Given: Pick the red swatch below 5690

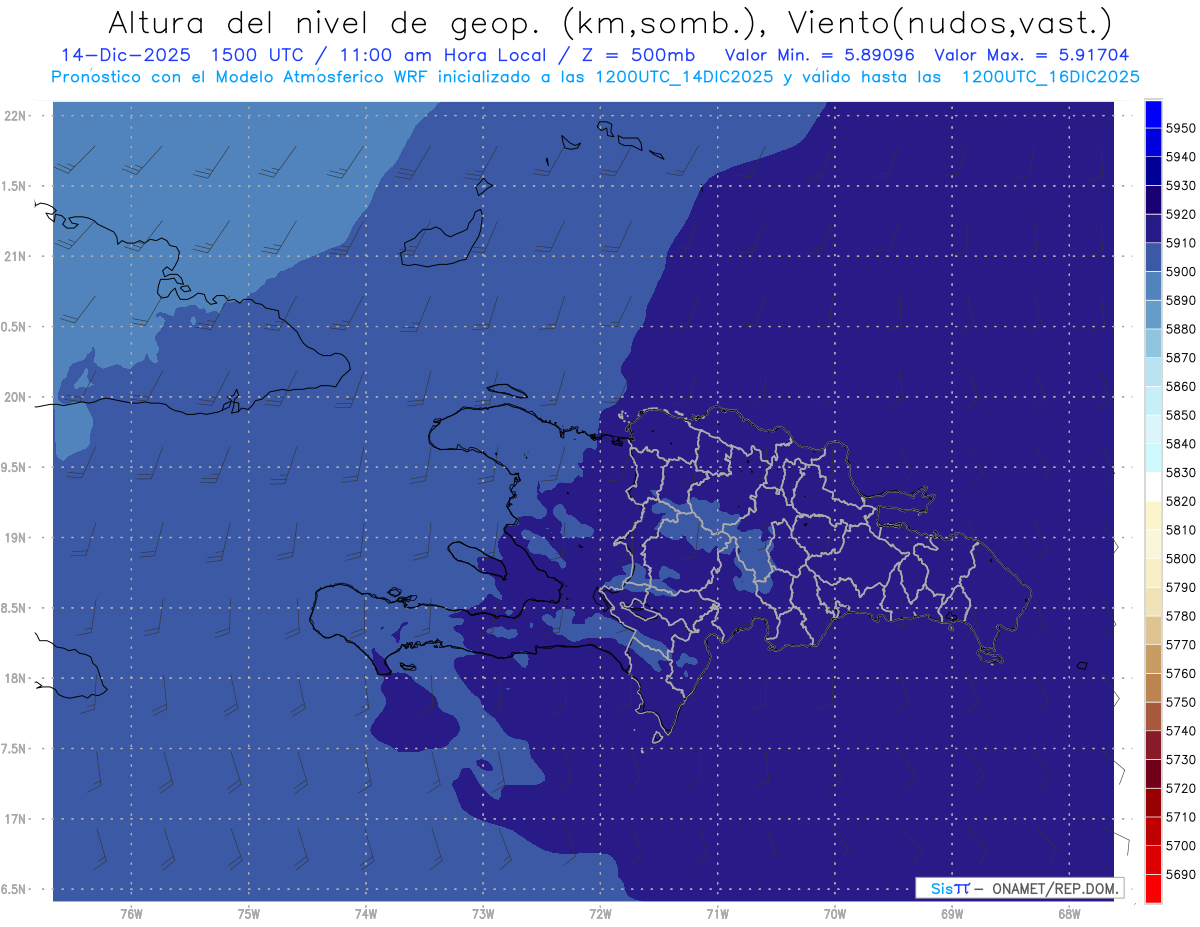Looking at the screenshot, I should (1153, 889).
